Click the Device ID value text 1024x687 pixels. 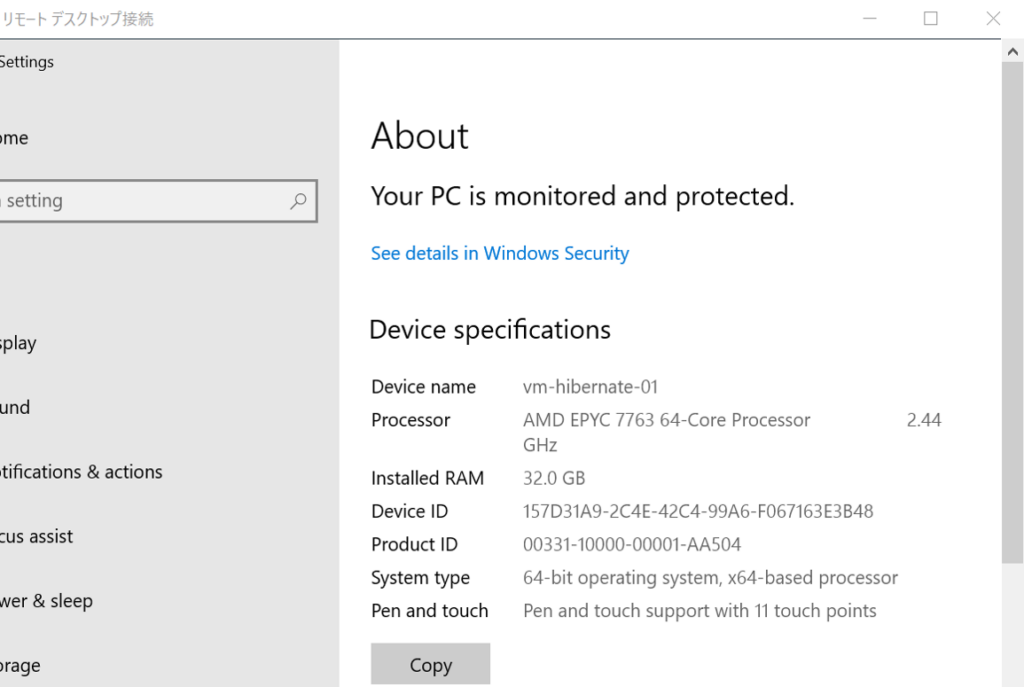(x=698, y=511)
